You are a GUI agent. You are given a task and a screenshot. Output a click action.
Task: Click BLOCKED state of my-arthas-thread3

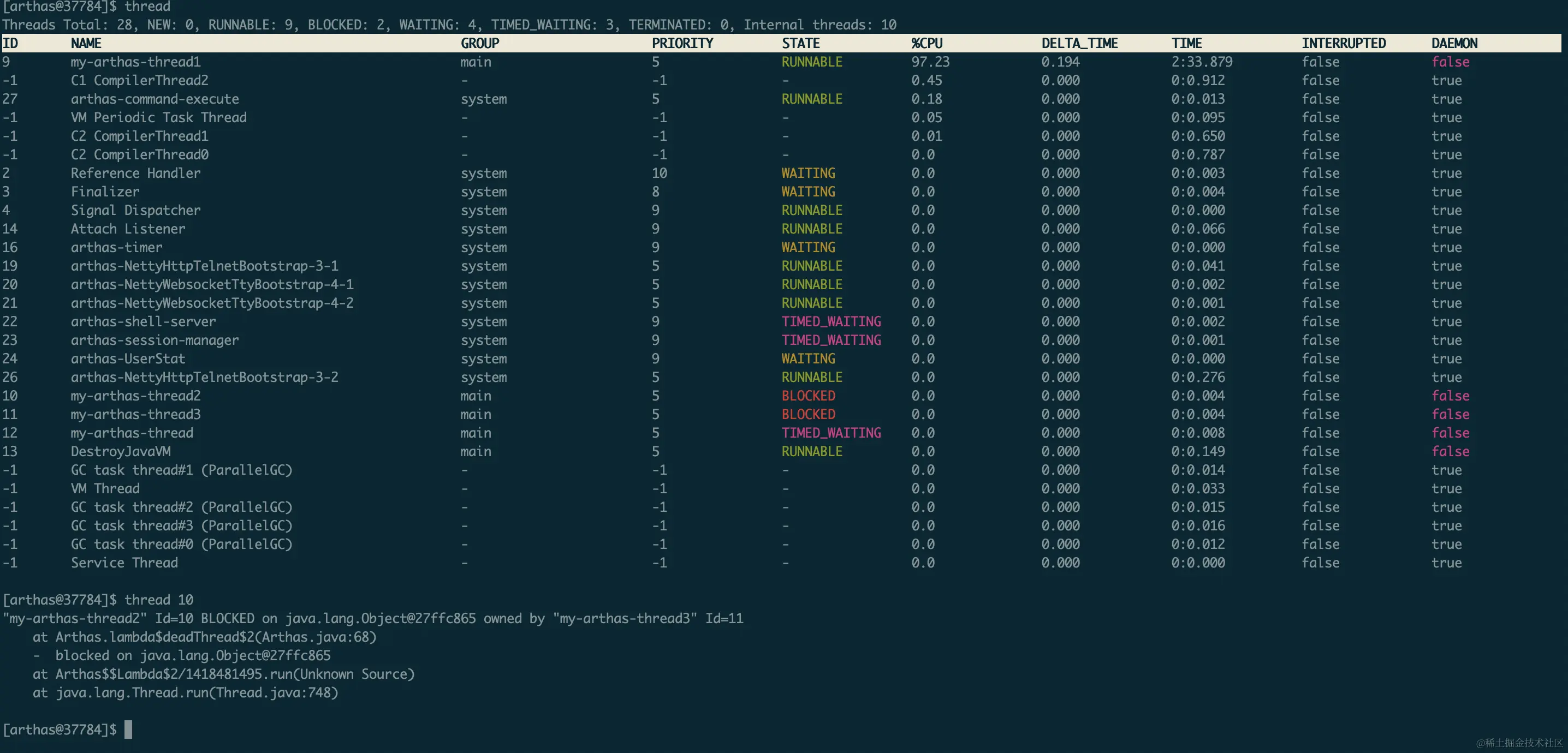click(809, 414)
